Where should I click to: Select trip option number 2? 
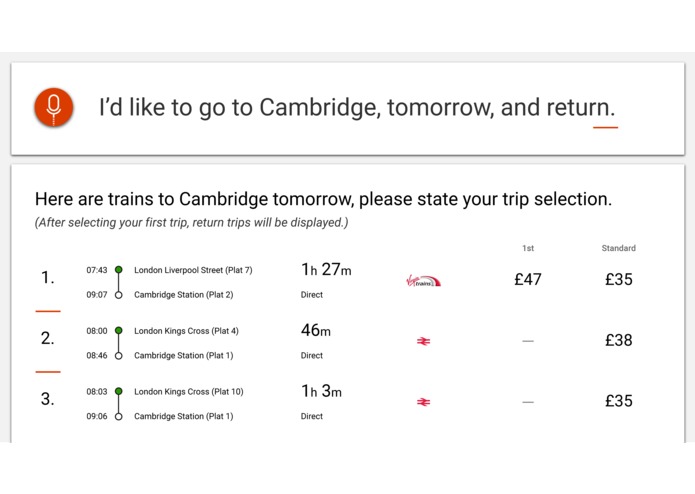tap(47, 339)
